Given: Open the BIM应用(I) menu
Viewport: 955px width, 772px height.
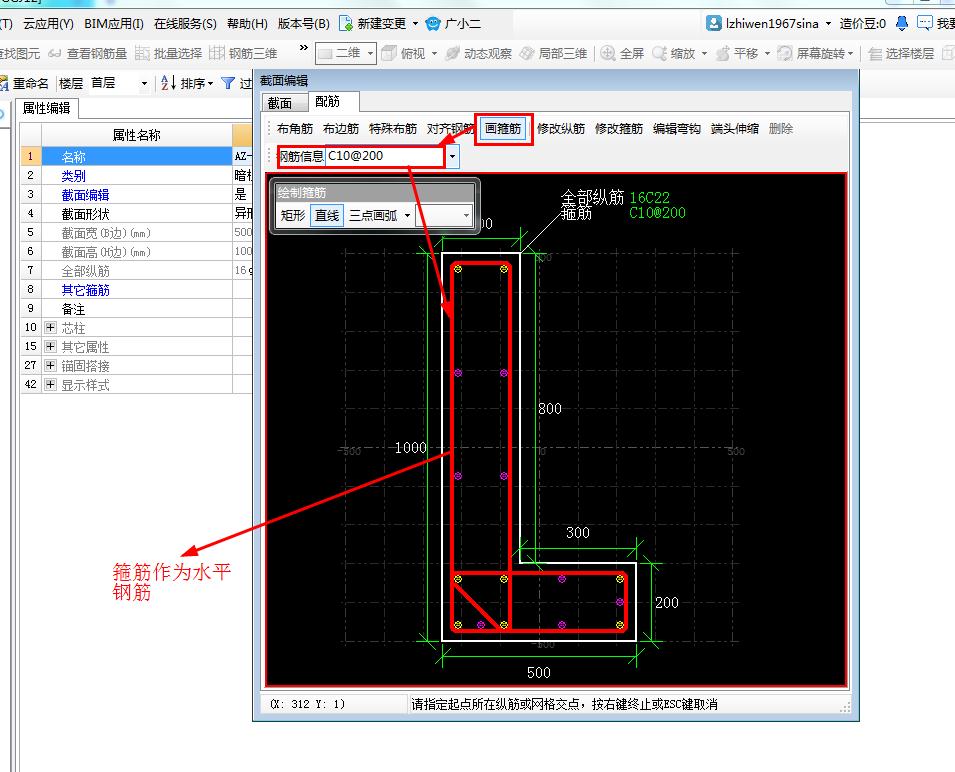Looking at the screenshot, I should tap(114, 24).
